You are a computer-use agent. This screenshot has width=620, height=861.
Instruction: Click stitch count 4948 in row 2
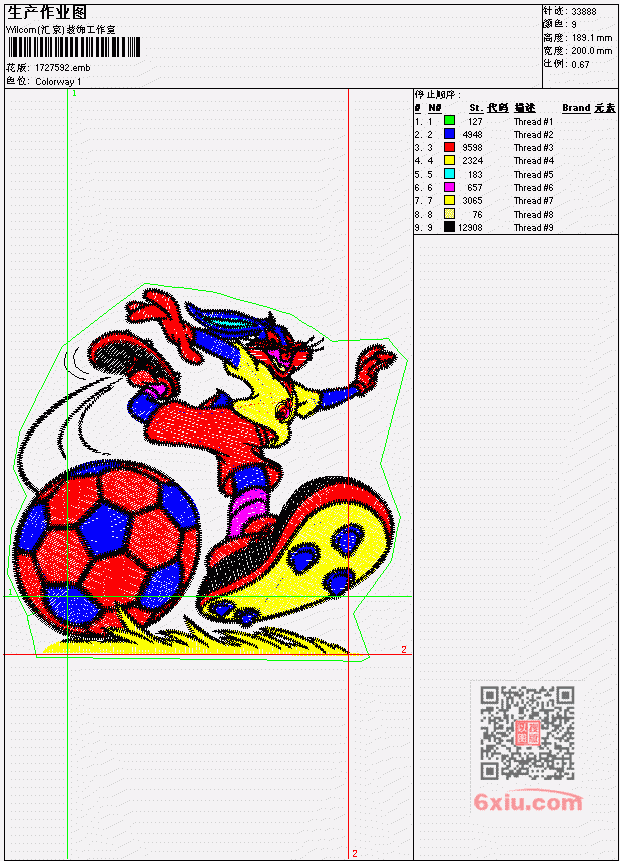472,135
